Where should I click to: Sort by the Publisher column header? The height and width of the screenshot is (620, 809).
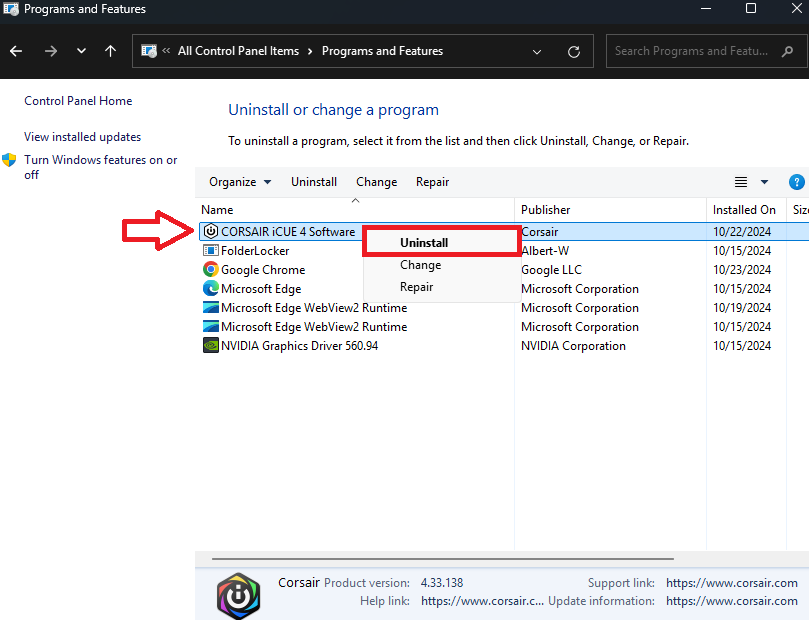click(545, 210)
